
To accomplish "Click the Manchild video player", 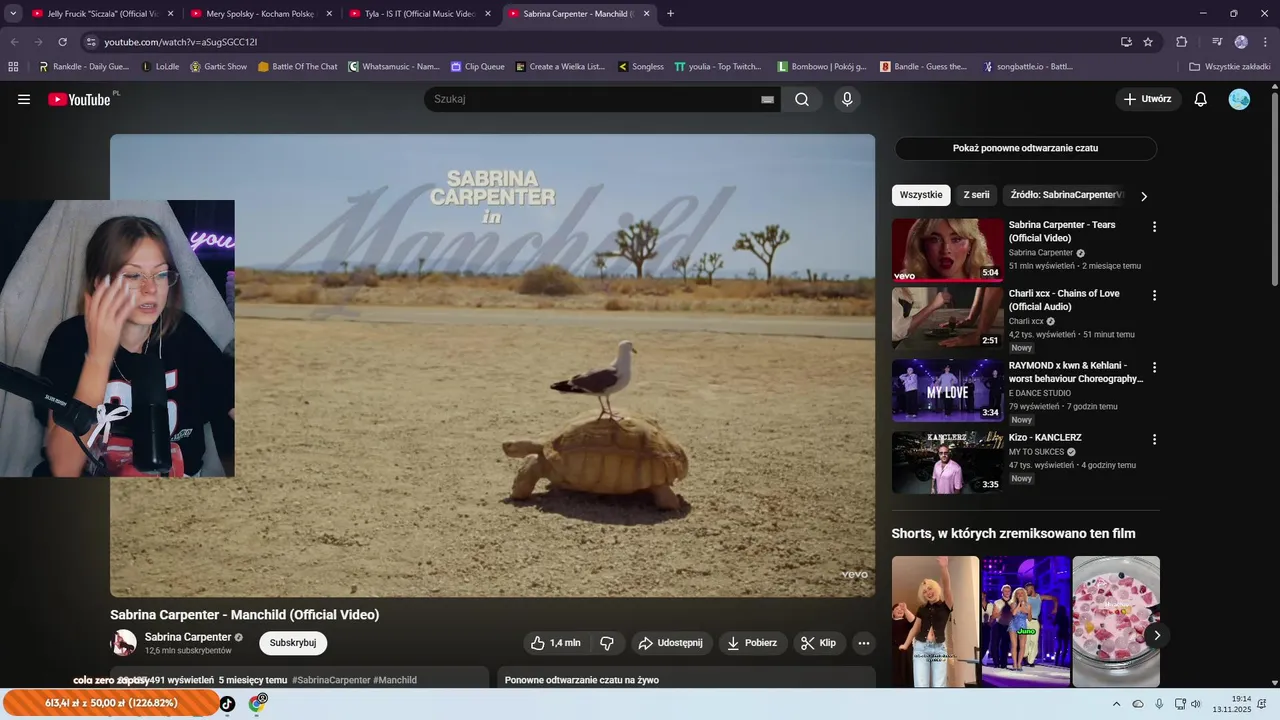I will [x=492, y=366].
